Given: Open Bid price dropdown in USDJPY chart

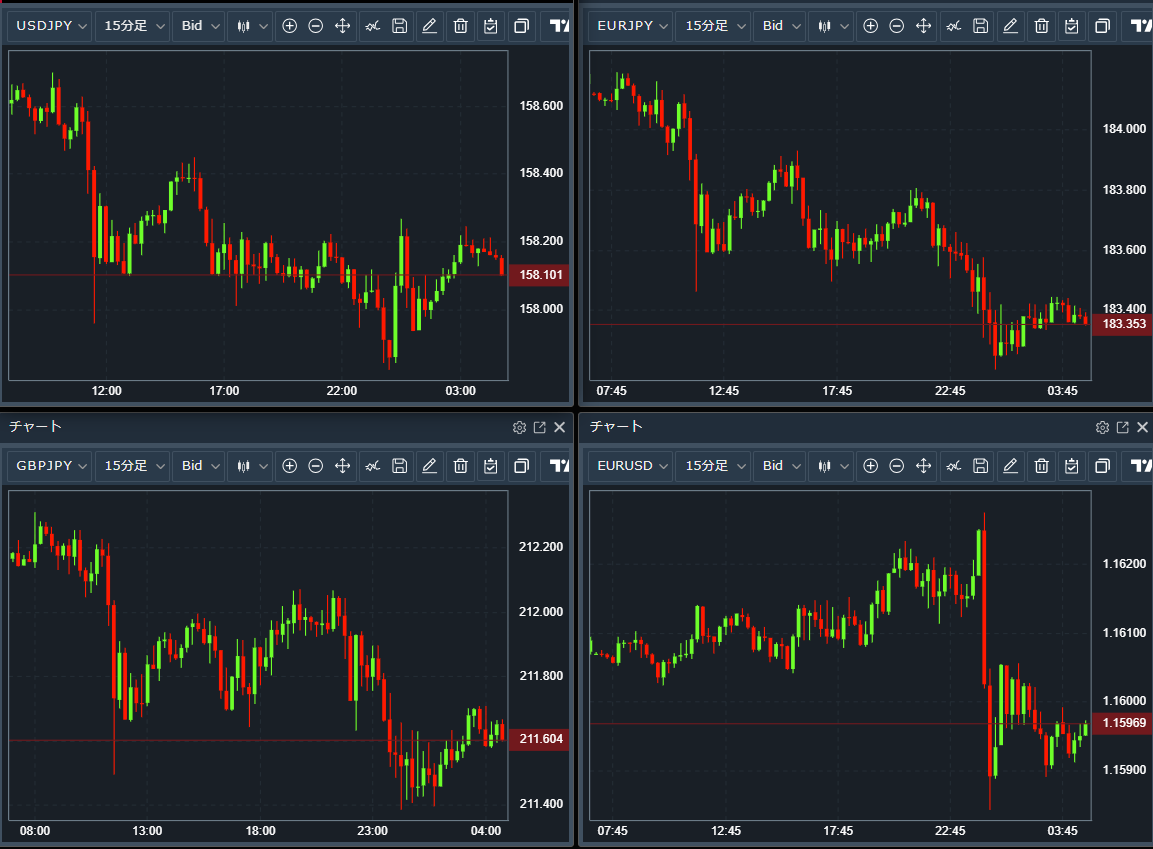Looking at the screenshot, I should (199, 26).
